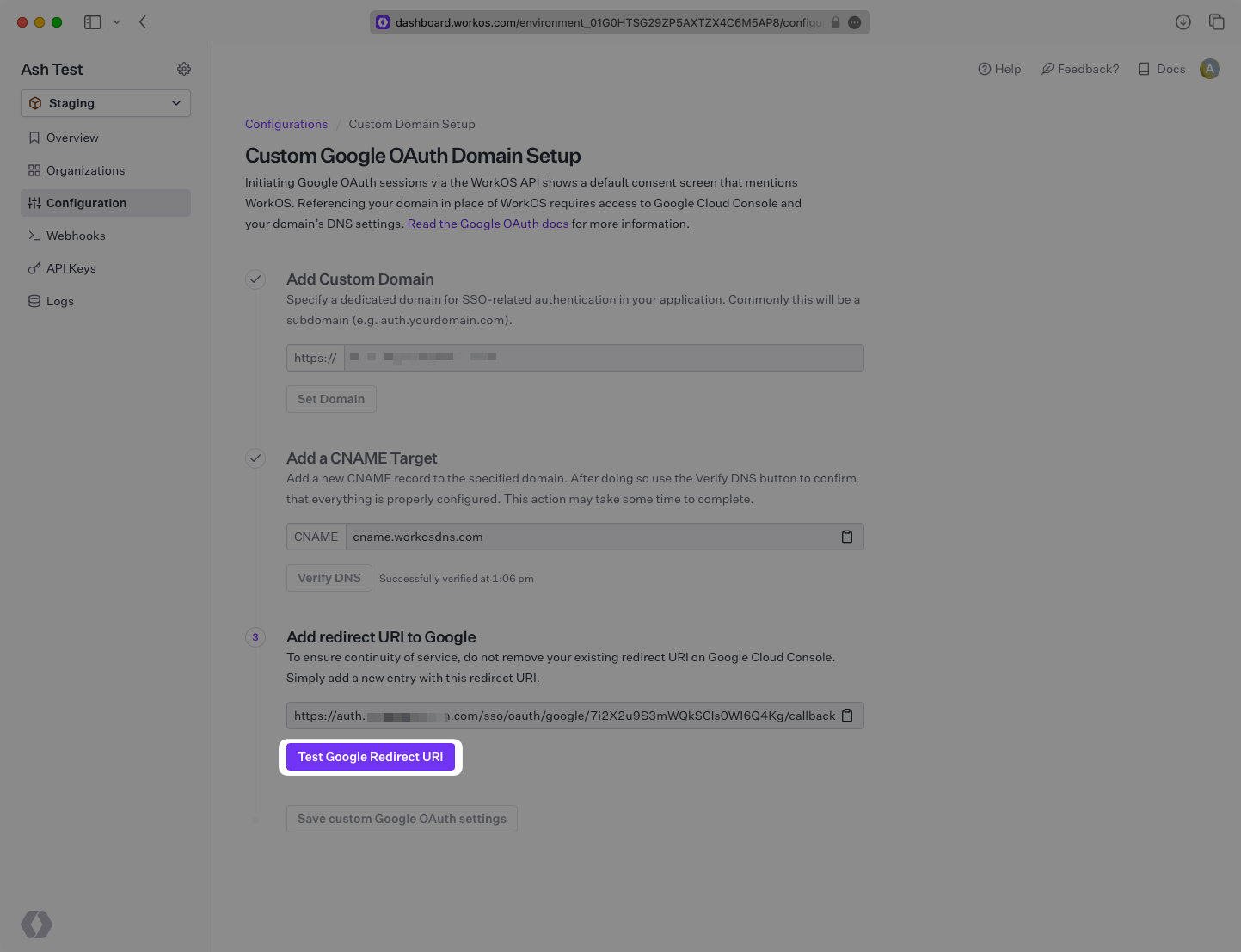View the Logs section

[60, 300]
